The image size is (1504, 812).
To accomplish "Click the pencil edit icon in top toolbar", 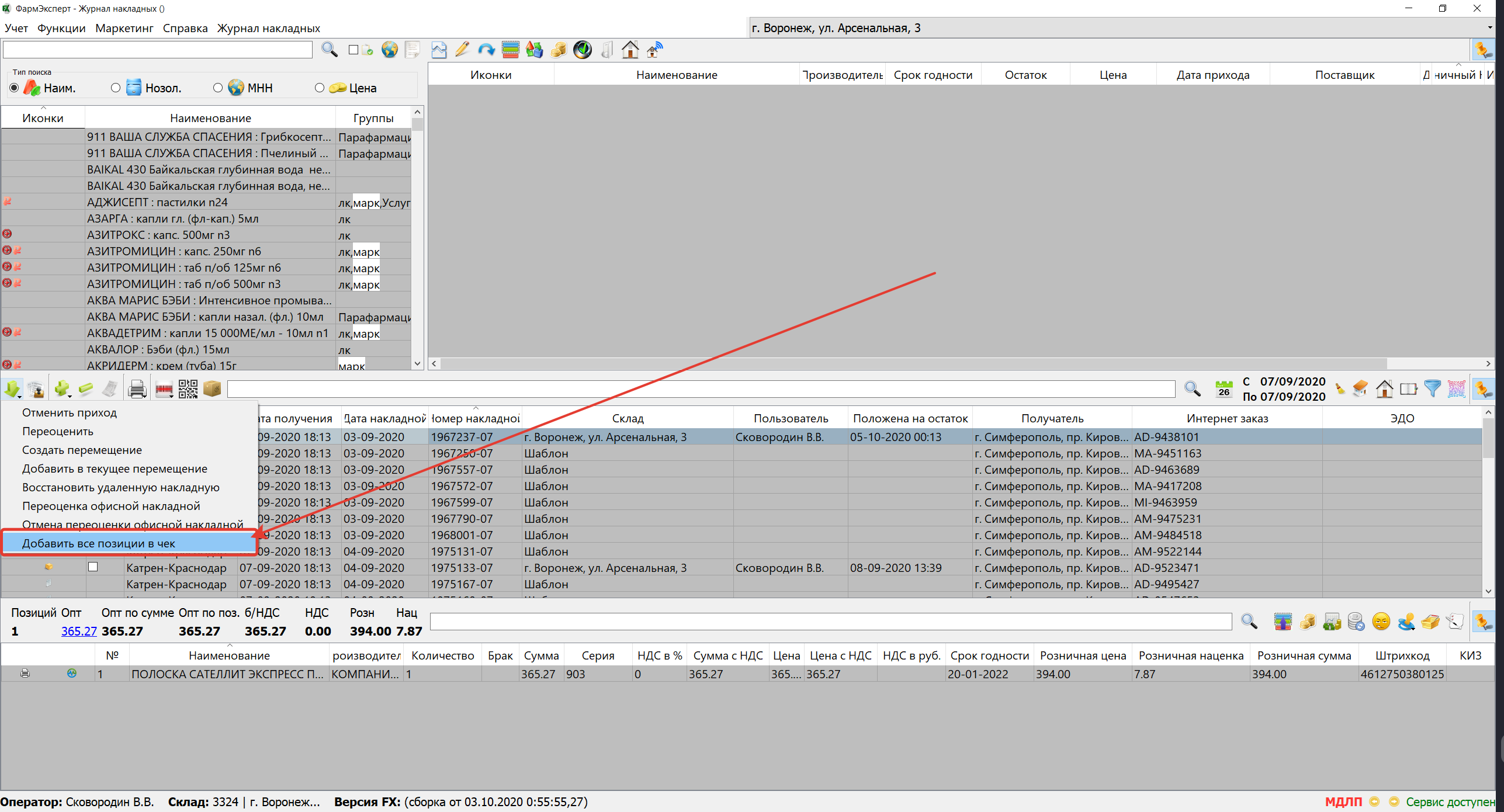I will click(x=462, y=50).
